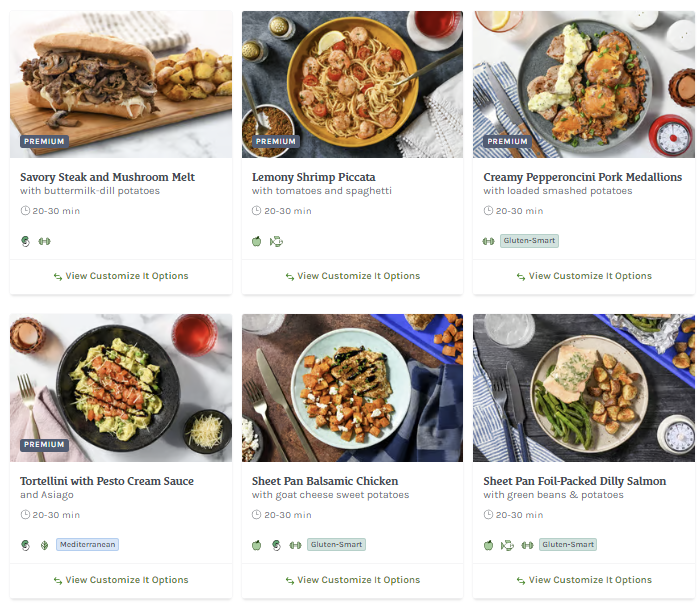Expand Customize It Options for Steak Melt
This screenshot has height=604, width=698.
[121, 276]
